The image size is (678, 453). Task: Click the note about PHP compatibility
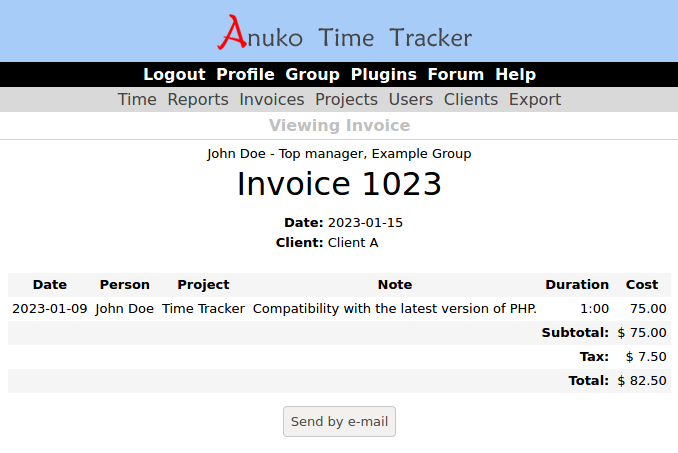(x=395, y=309)
